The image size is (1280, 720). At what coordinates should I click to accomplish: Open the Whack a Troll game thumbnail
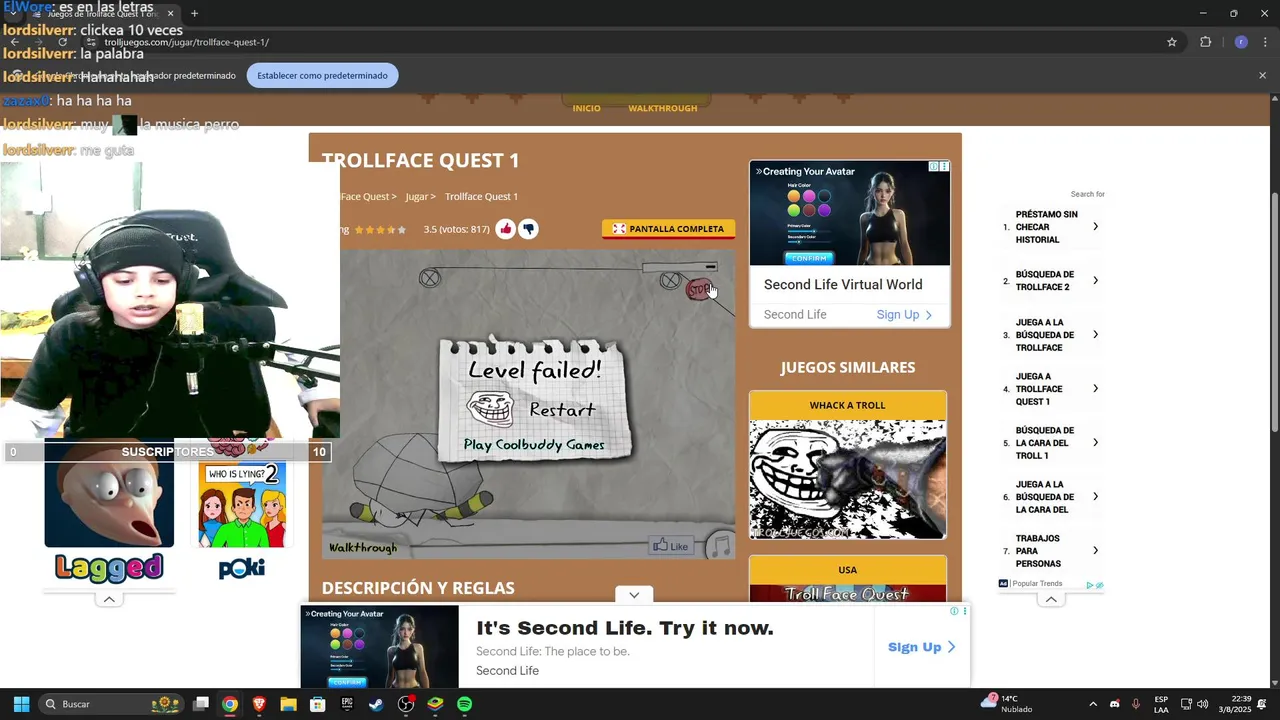tap(848, 479)
